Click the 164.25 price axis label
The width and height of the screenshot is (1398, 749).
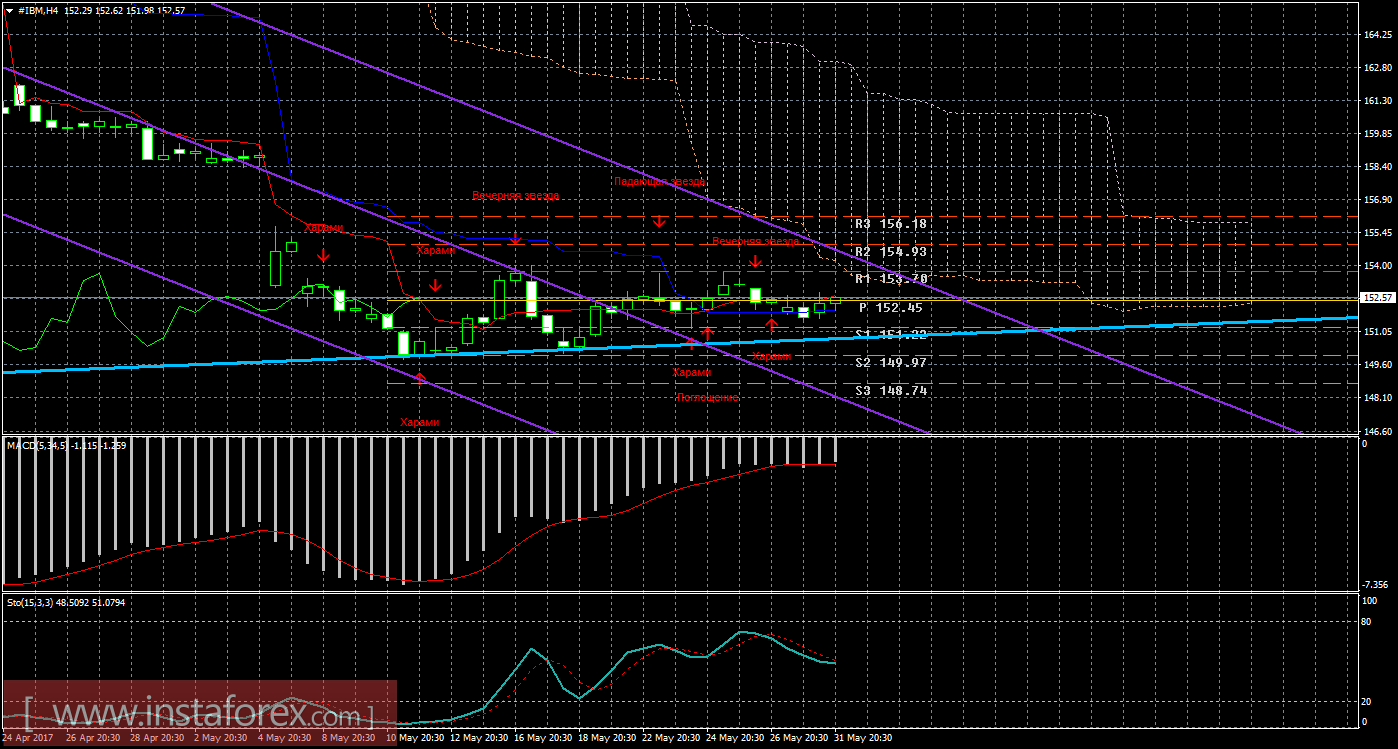pos(1378,35)
